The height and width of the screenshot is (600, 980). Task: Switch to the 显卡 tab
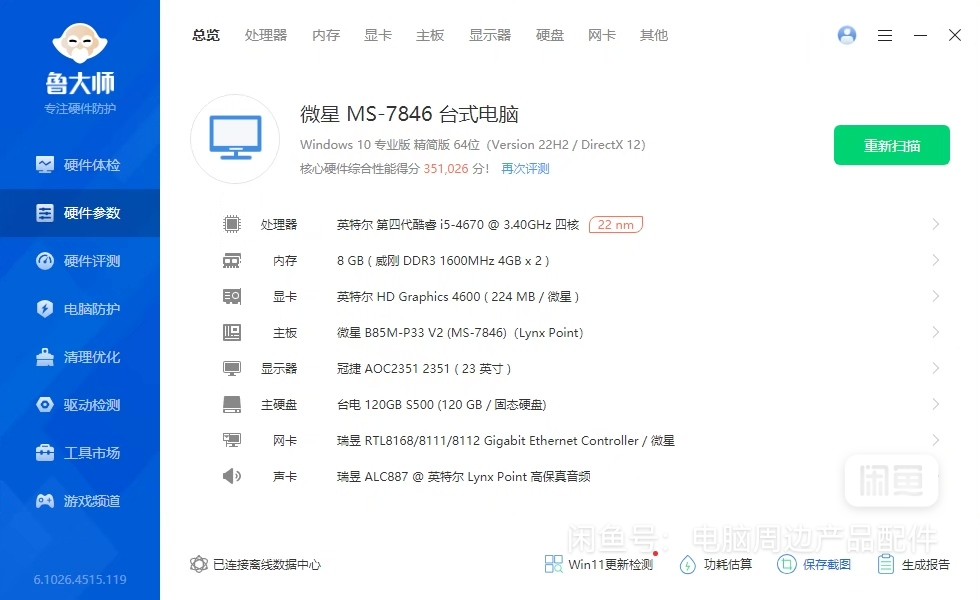[x=378, y=36]
